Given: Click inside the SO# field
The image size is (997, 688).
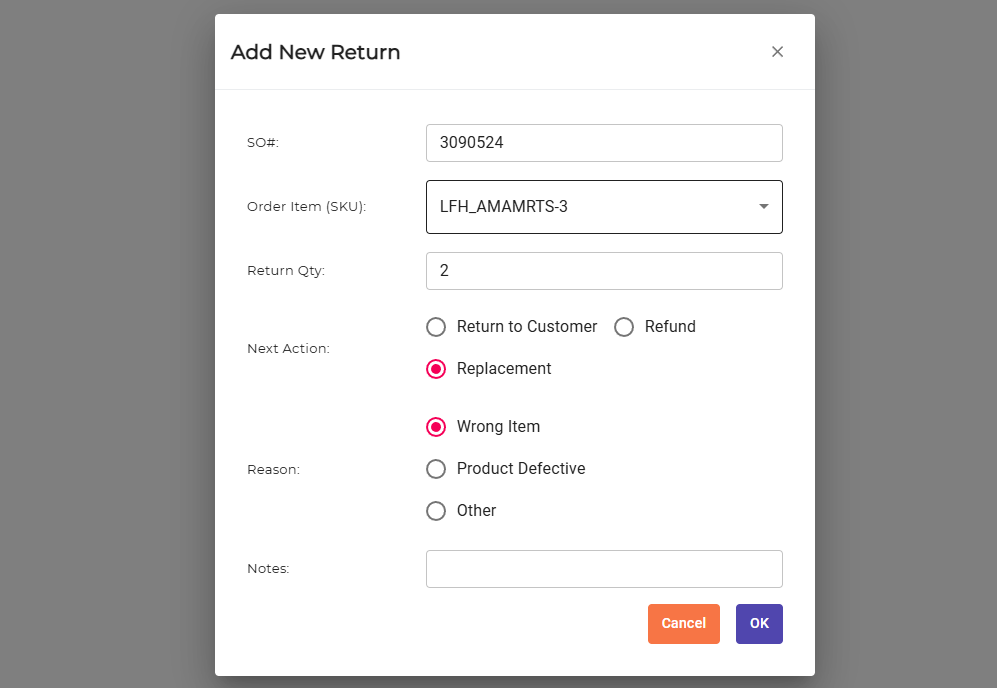Looking at the screenshot, I should (604, 142).
